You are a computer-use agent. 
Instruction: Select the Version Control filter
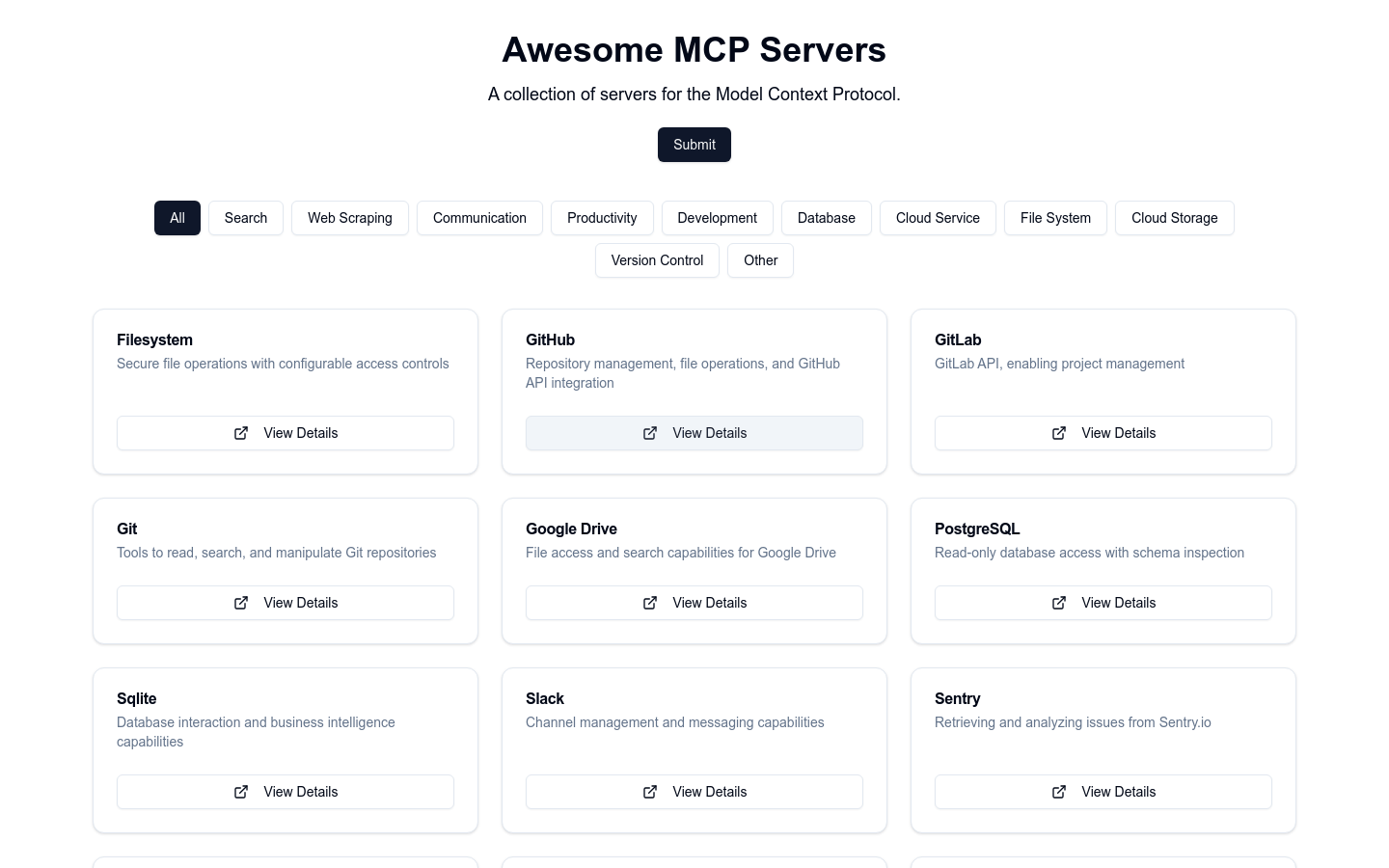coord(657,260)
